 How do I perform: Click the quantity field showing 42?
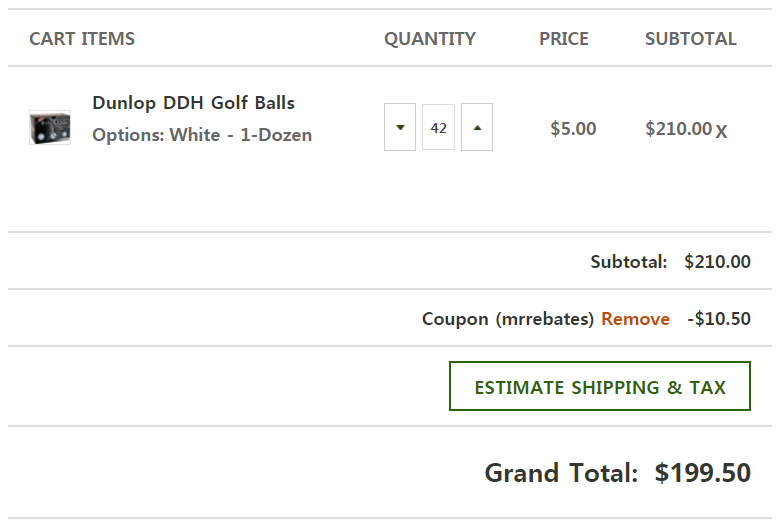click(438, 128)
